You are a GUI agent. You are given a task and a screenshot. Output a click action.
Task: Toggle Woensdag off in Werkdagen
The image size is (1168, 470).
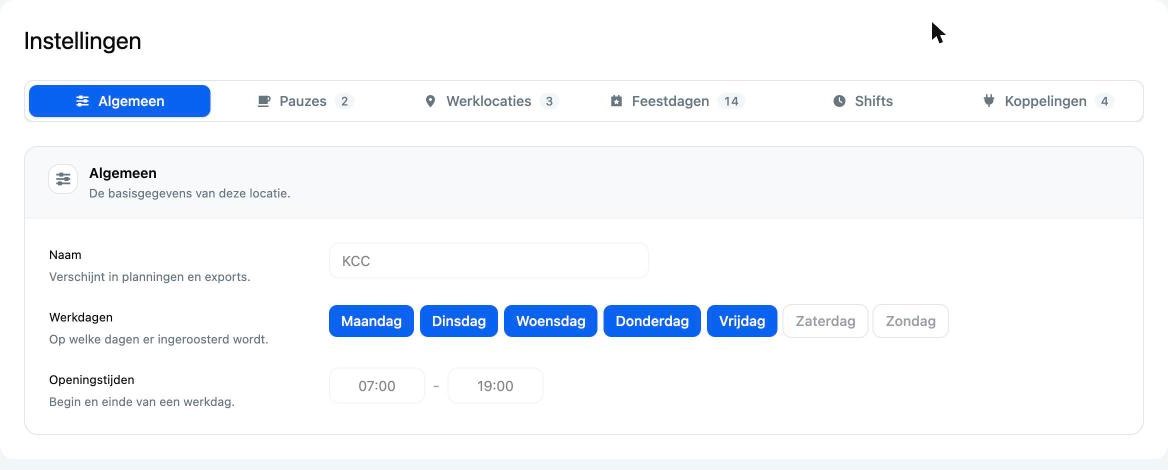coord(550,321)
